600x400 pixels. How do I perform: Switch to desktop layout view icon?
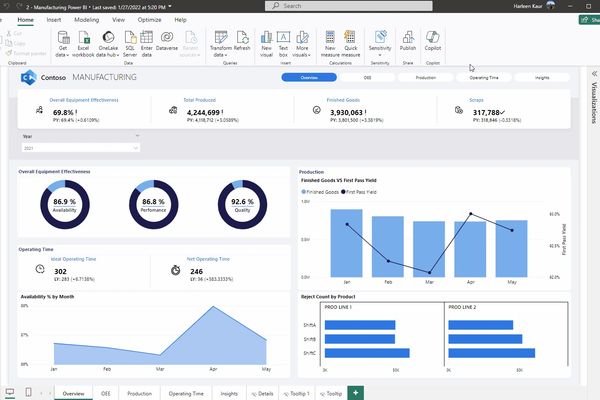point(10,393)
